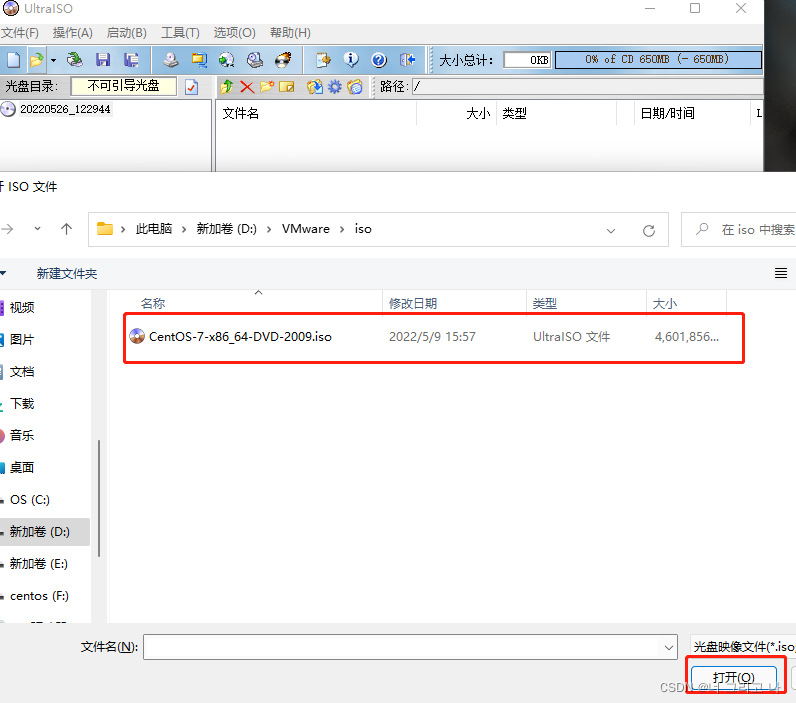Open the 光盘映像文件 file type filter dropdown
Screen dimensions: 796x703
click(743, 647)
